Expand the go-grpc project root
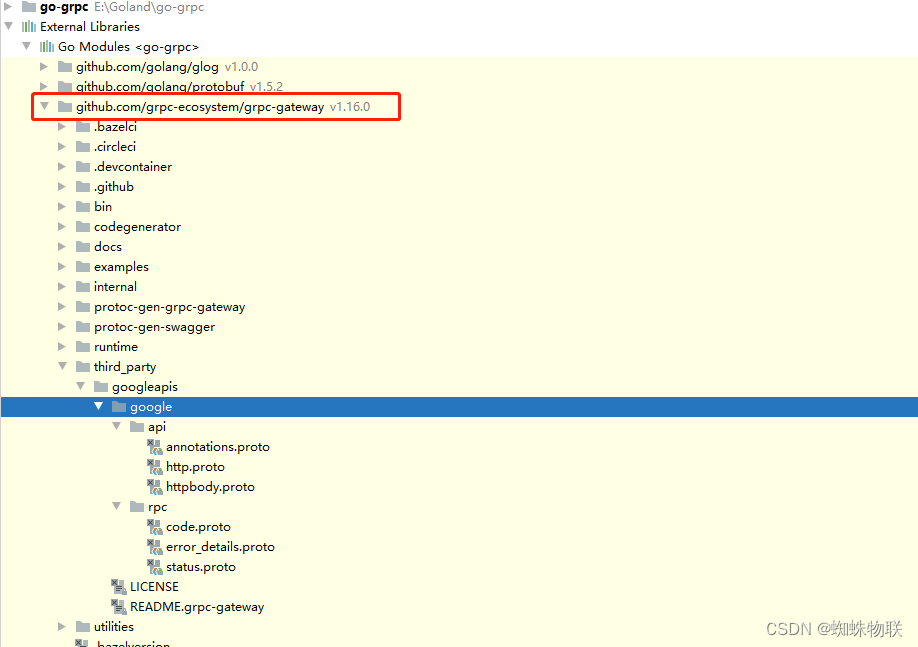 tap(8, 6)
